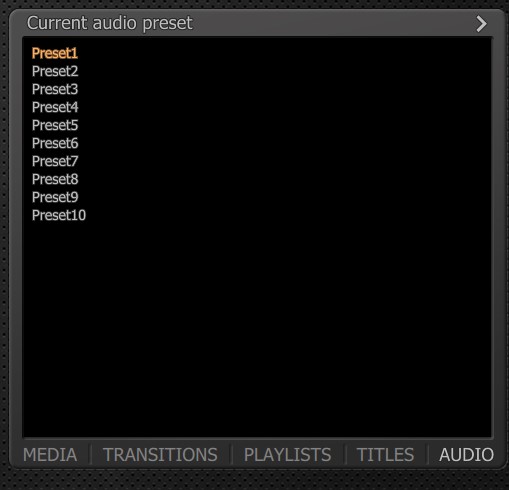Image resolution: width=509 pixels, height=490 pixels.
Task: Open the TITLES tab
Action: click(x=385, y=455)
